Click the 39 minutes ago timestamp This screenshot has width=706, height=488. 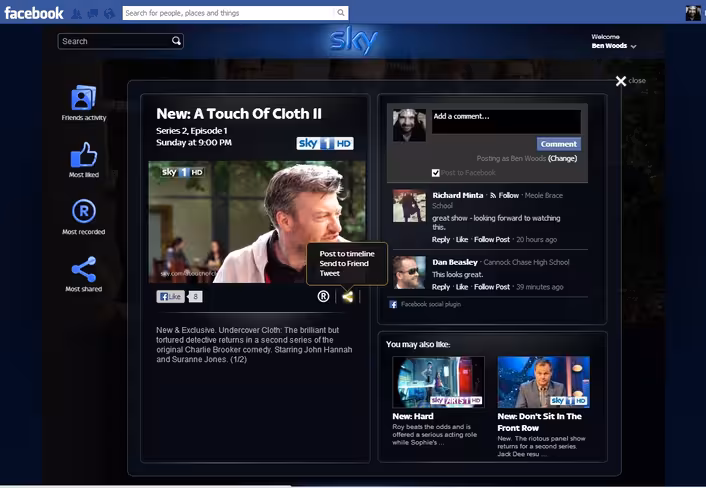click(539, 287)
